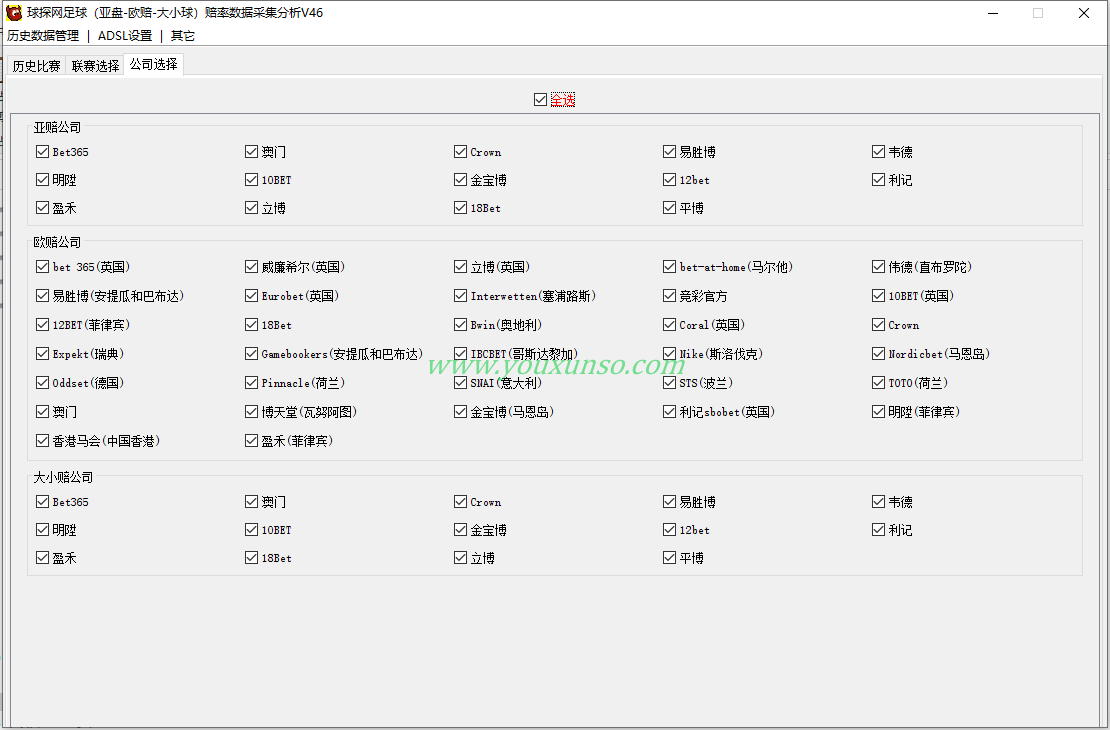
Task: Uncheck Bet365 under 亚赔公司
Action: point(42,152)
